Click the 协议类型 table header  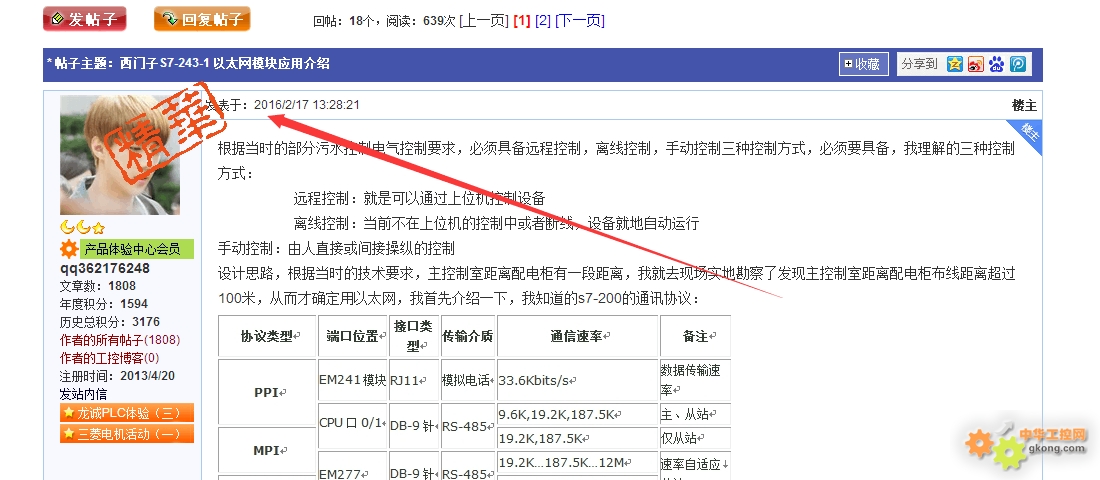(x=267, y=336)
